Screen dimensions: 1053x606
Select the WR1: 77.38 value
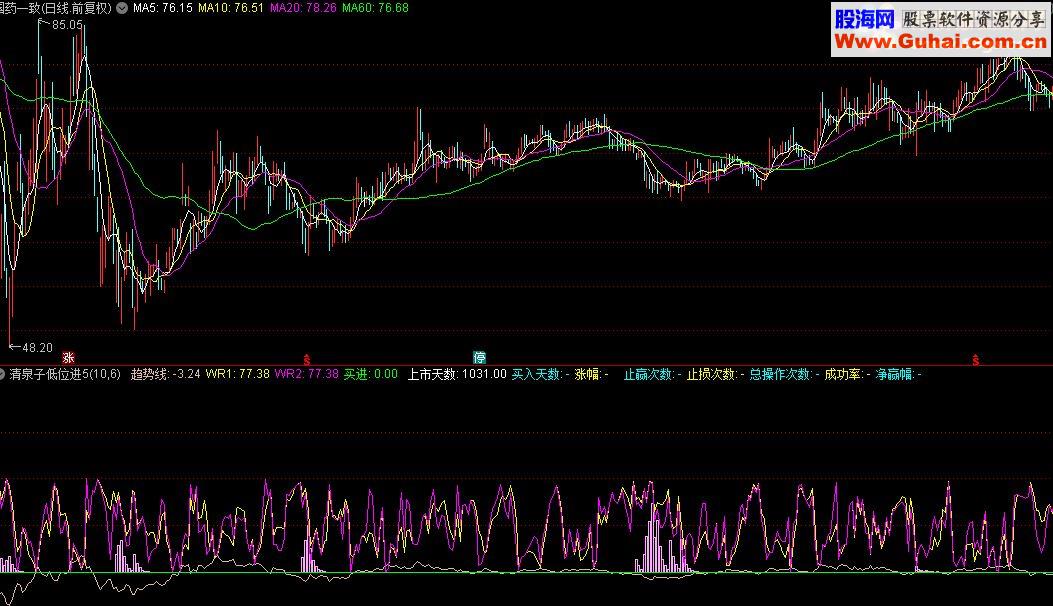coord(238,374)
